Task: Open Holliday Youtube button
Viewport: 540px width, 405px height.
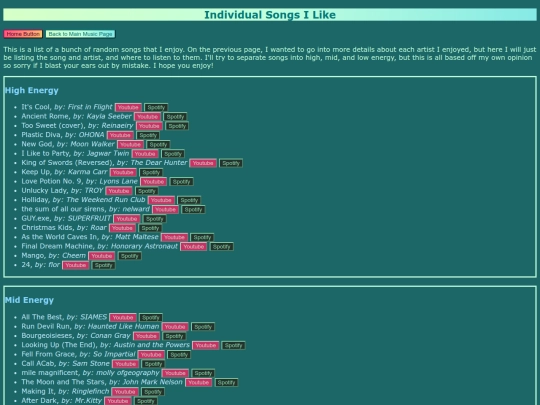Action: click(x=161, y=200)
